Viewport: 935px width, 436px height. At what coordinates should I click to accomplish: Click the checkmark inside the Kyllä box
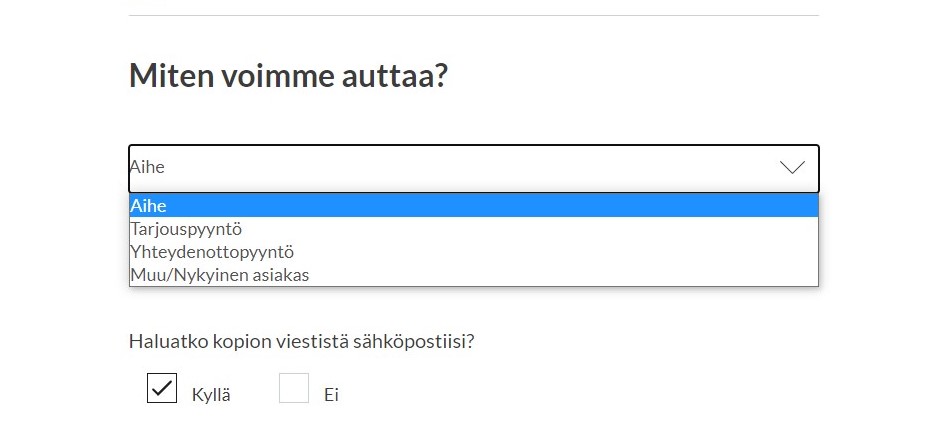(x=162, y=388)
